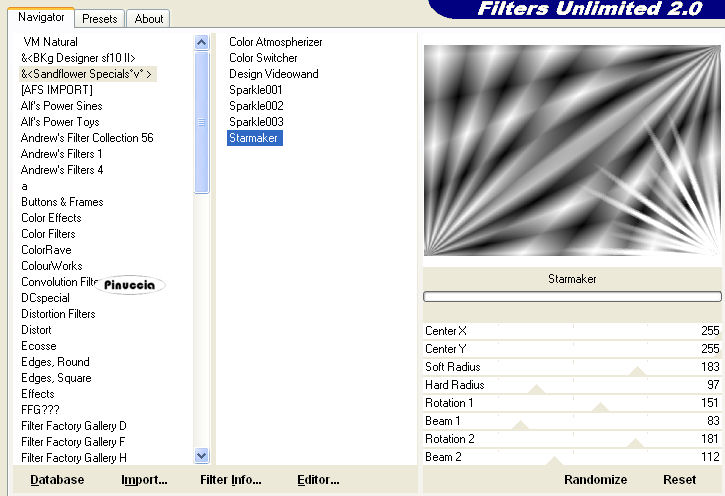Select ColorRave category

coord(46,250)
